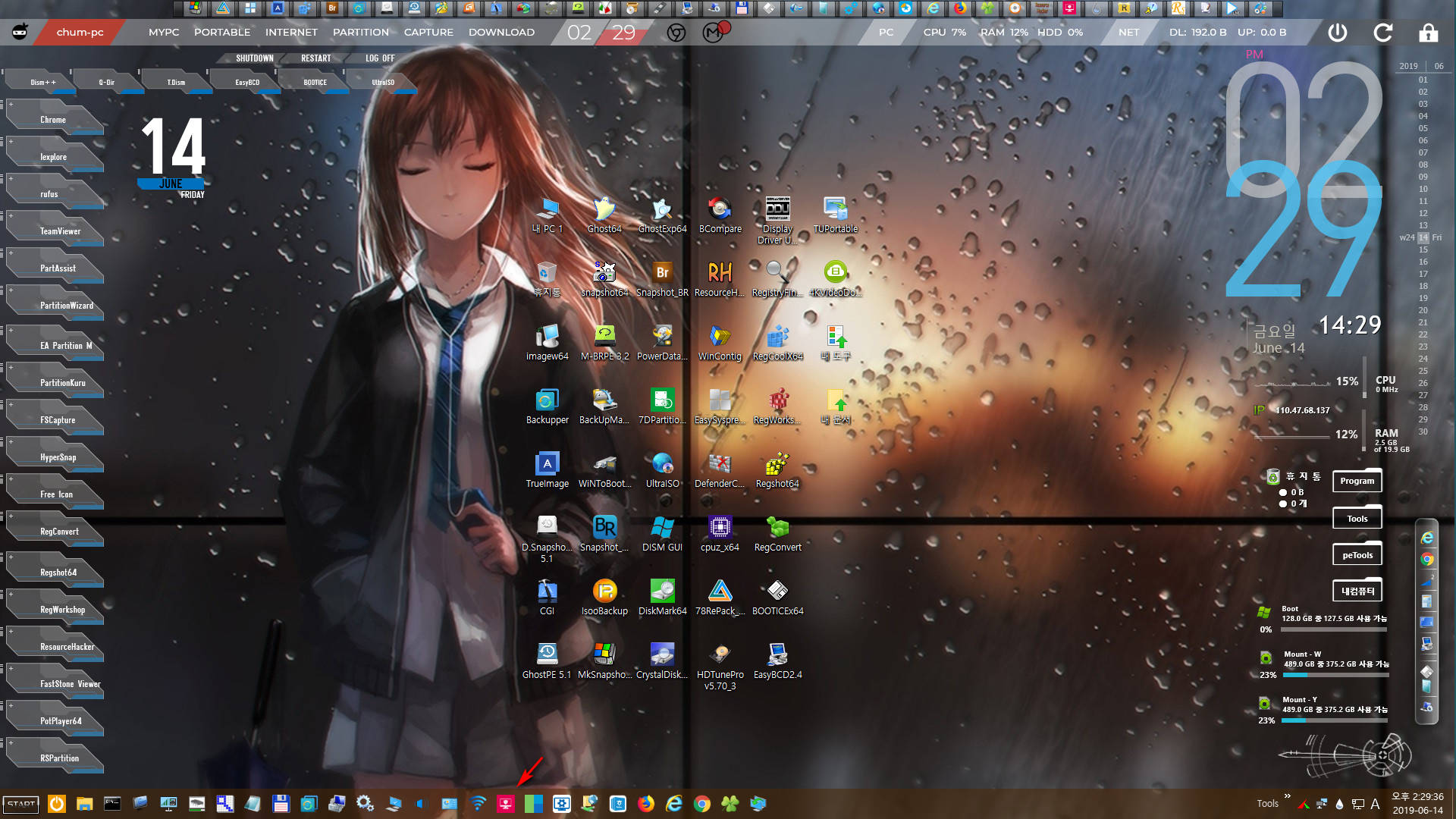The height and width of the screenshot is (819, 1456).
Task: Launch TUPortable desktop icon
Action: point(835,215)
